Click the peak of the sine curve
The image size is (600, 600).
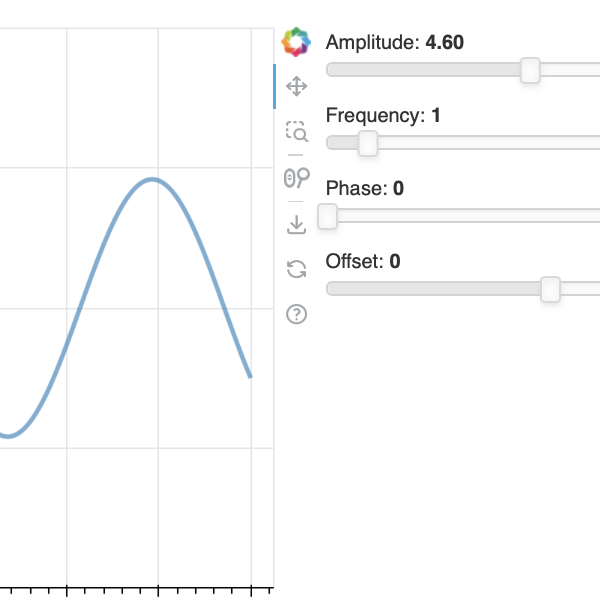152,180
